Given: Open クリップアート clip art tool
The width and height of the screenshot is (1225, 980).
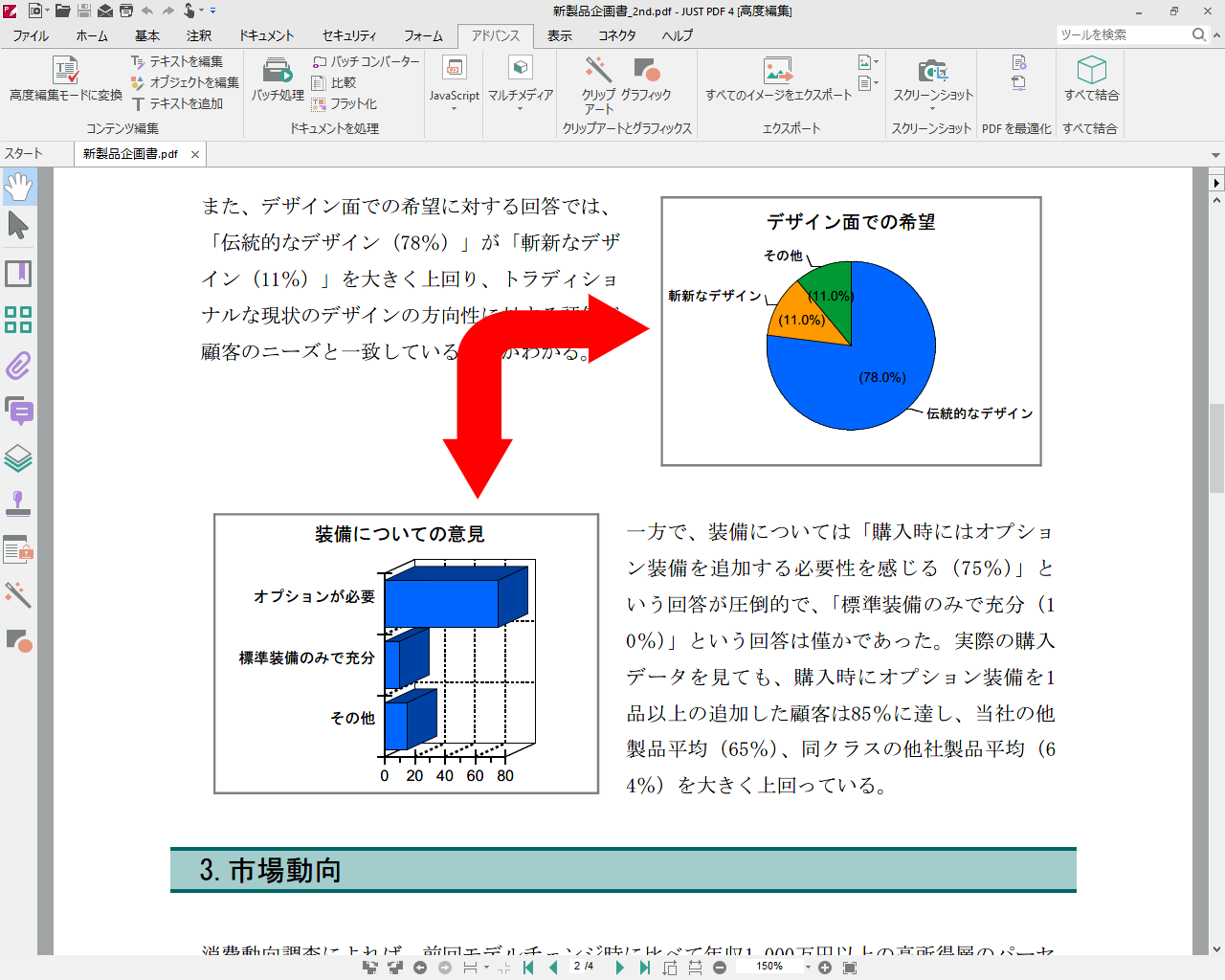Looking at the screenshot, I should coord(599,84).
